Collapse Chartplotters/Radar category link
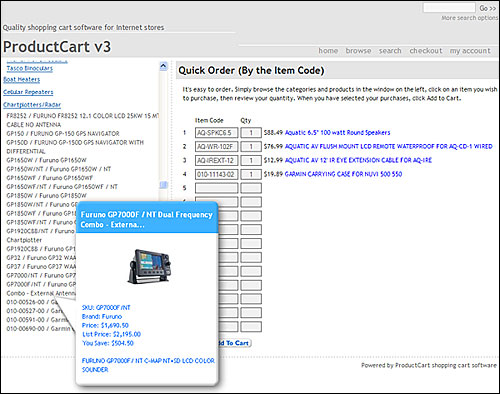This screenshot has width=500, height=394. click(x=32, y=105)
